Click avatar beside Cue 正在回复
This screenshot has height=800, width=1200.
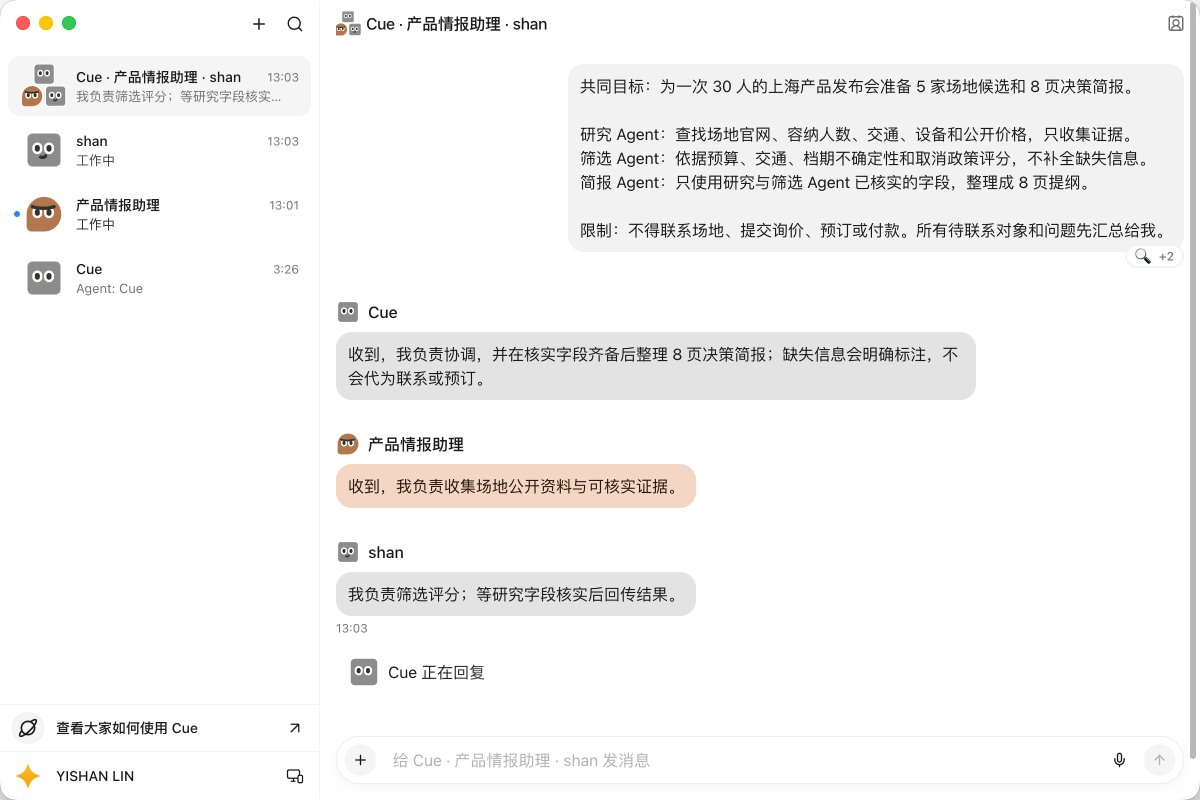[x=364, y=672]
